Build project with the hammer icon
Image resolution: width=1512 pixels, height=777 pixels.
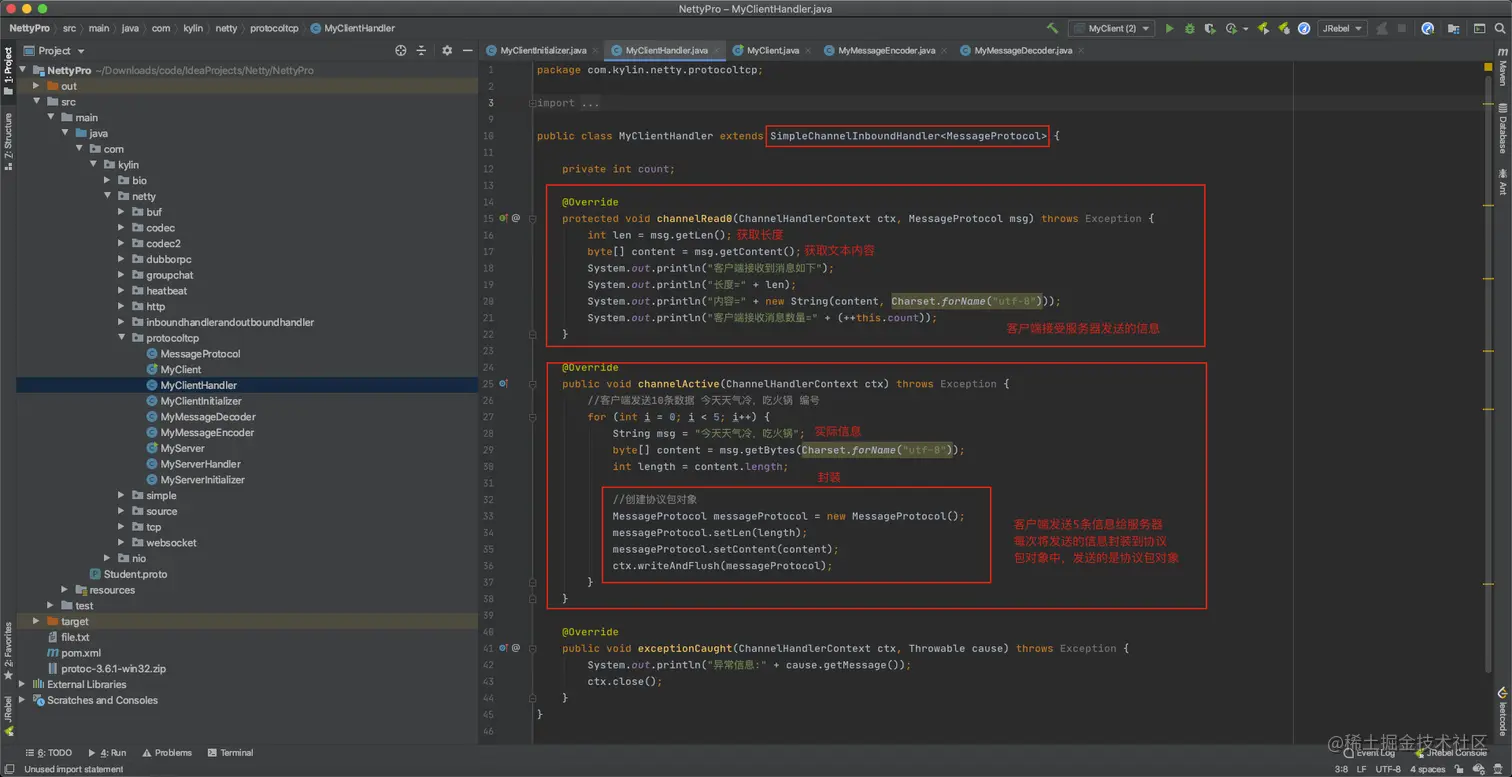point(1052,29)
